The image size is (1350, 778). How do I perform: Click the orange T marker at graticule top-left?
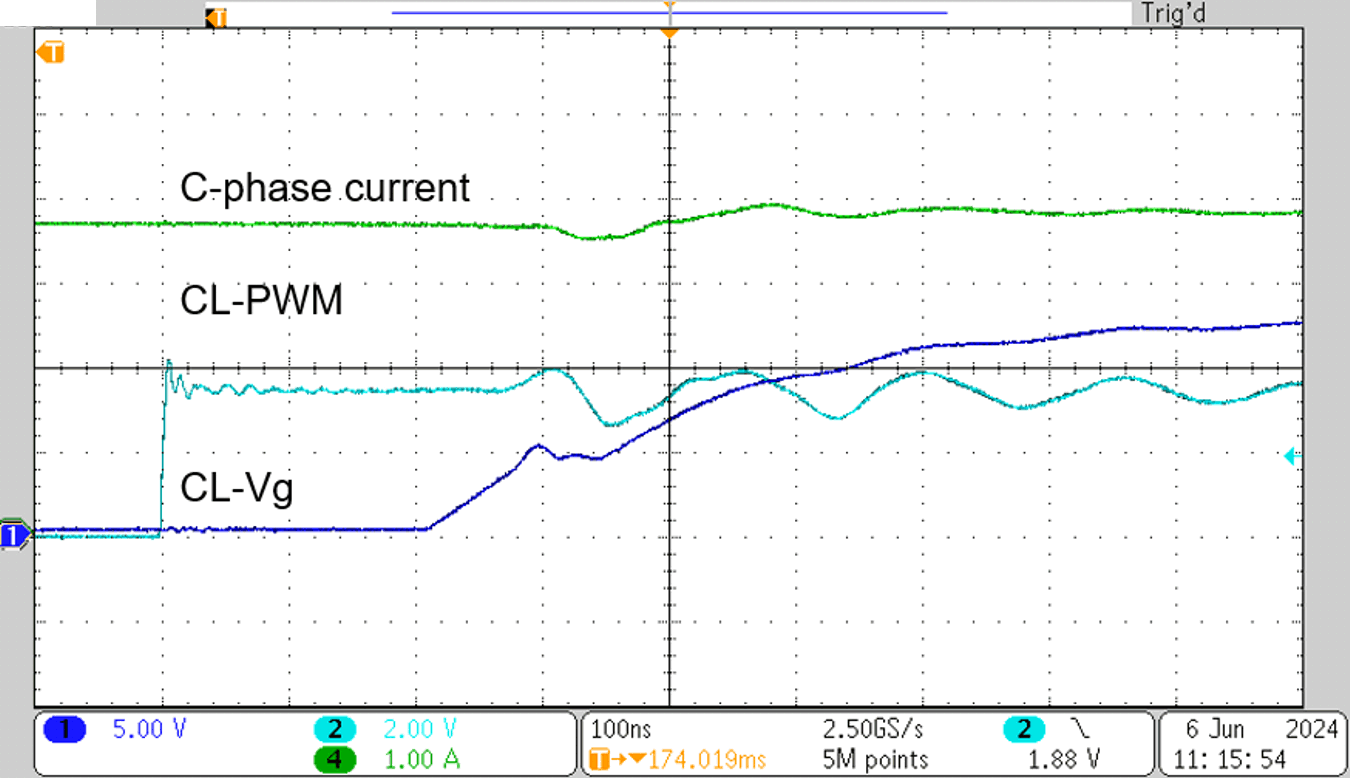click(x=51, y=51)
